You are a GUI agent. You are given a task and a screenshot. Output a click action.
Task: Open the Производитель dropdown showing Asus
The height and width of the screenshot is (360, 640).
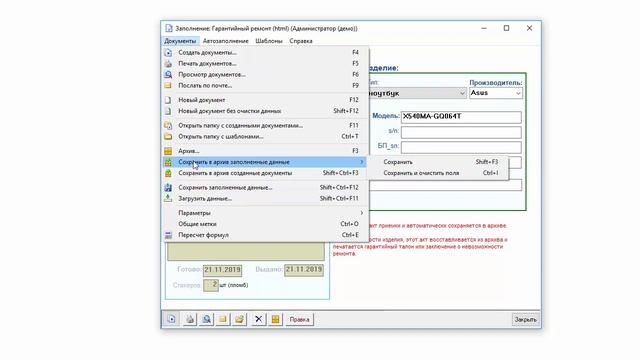pyautogui.click(x=496, y=93)
